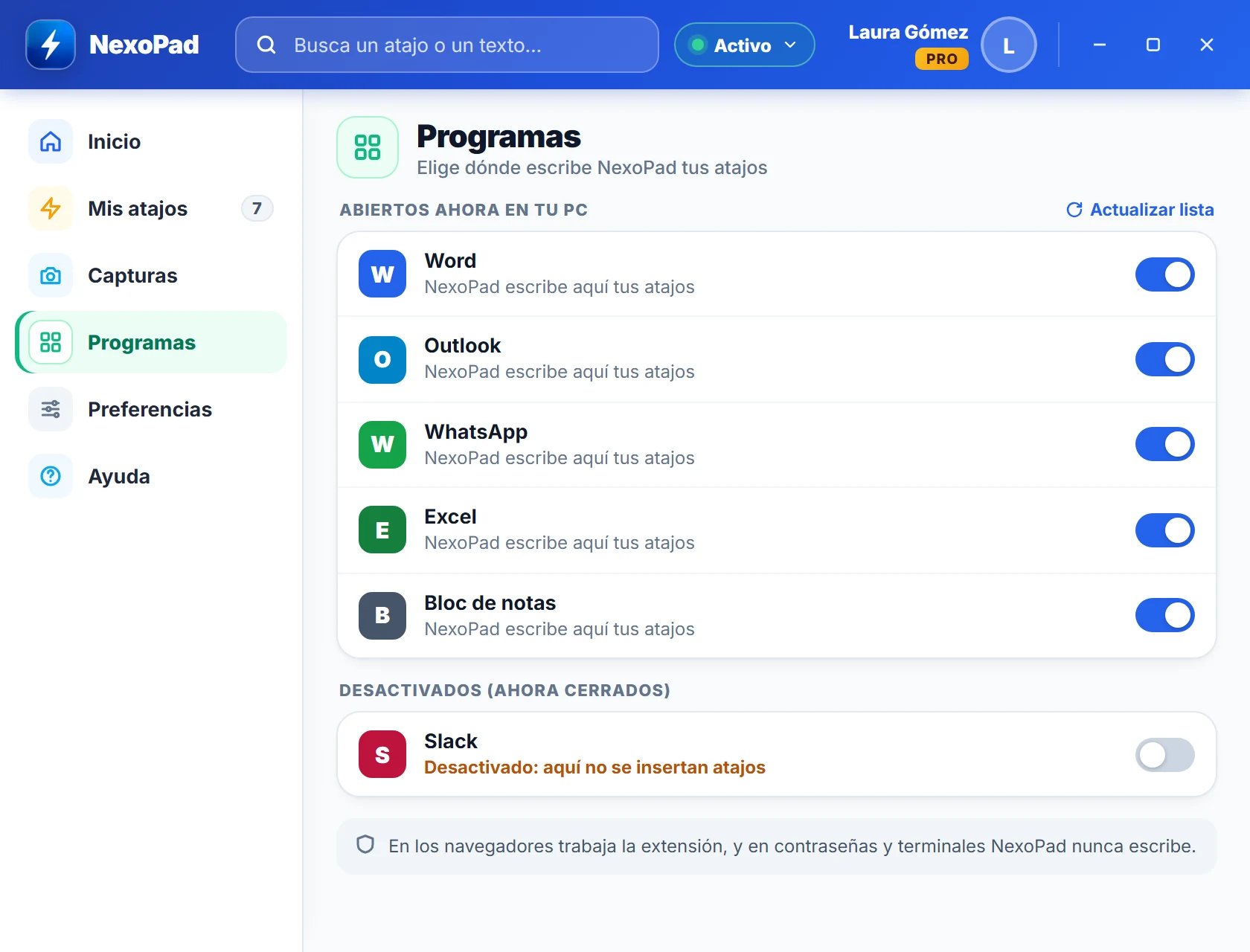Toggle Excel shortcut insertion off
The height and width of the screenshot is (952, 1250).
[1164, 530]
